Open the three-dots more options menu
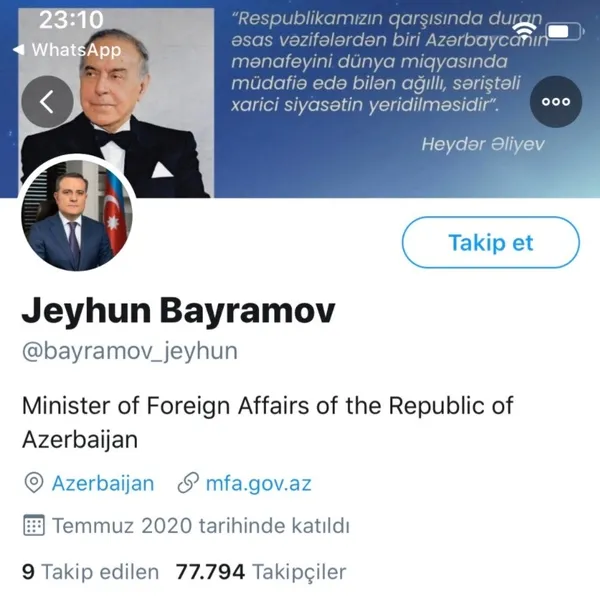The image size is (600, 608). (x=556, y=102)
